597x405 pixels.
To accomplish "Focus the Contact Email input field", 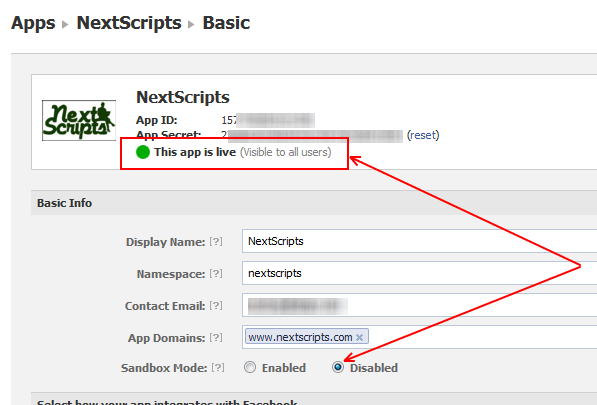I will [419, 305].
